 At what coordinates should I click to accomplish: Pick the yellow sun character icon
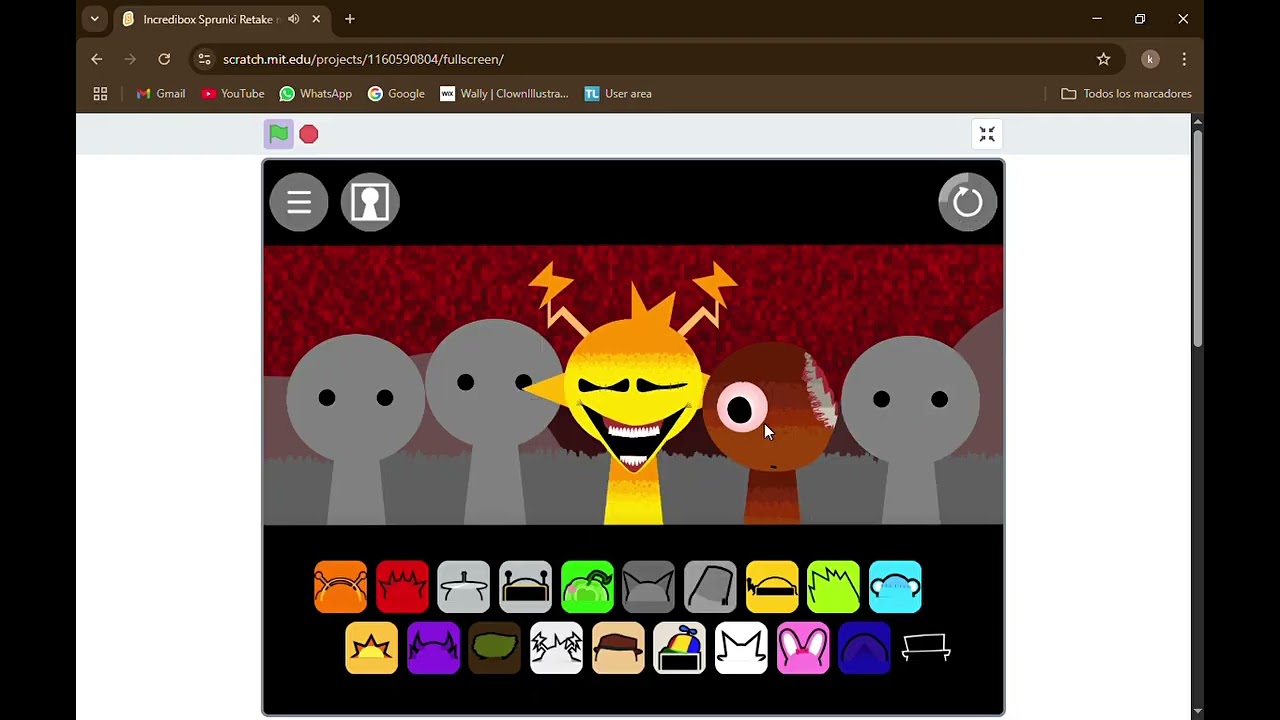[x=371, y=648]
